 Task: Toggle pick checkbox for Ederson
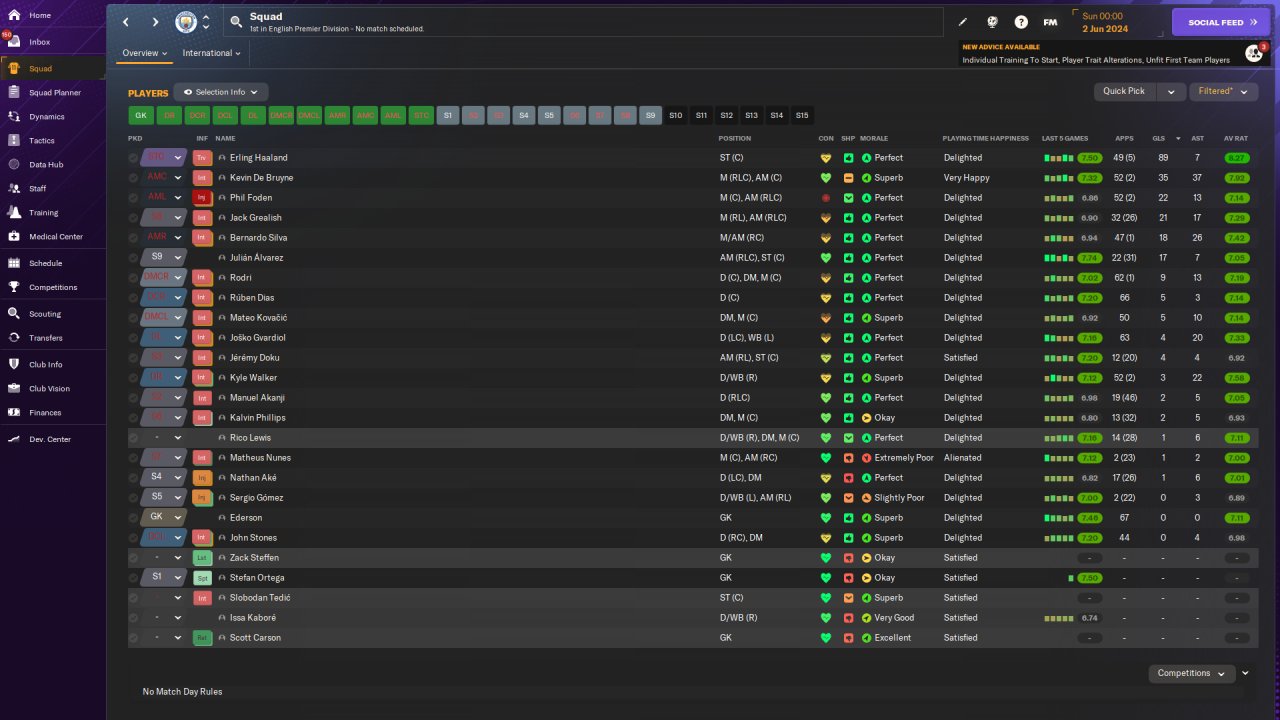click(134, 518)
